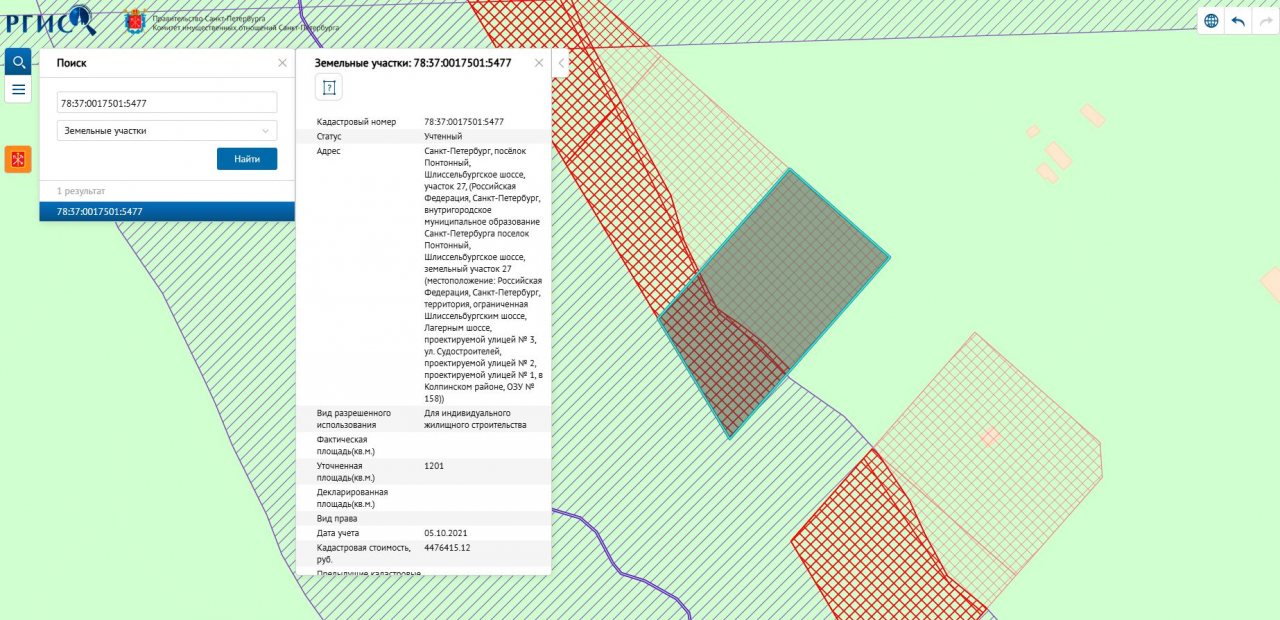Click the cadastral number search field
The height and width of the screenshot is (620, 1280).
coord(167,102)
